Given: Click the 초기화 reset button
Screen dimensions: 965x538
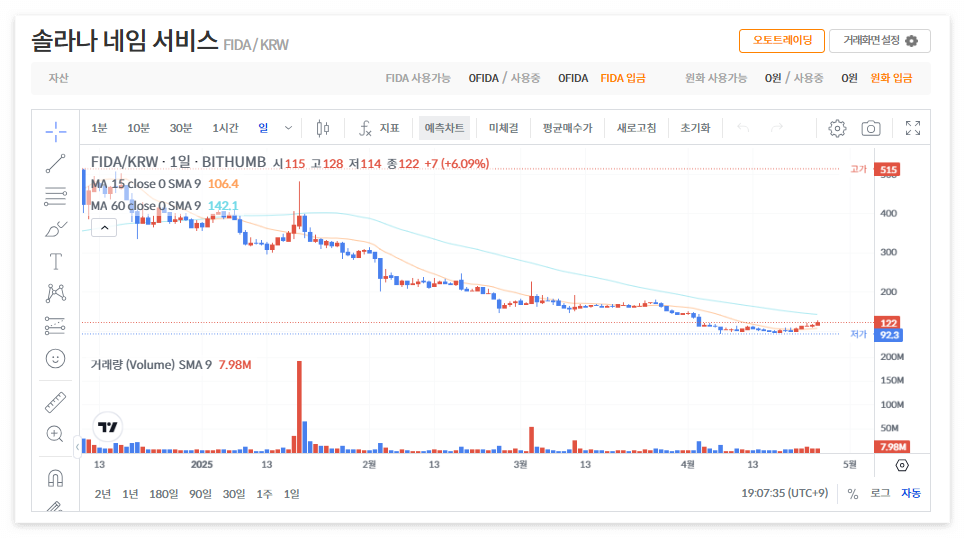Looking at the screenshot, I should [695, 128].
